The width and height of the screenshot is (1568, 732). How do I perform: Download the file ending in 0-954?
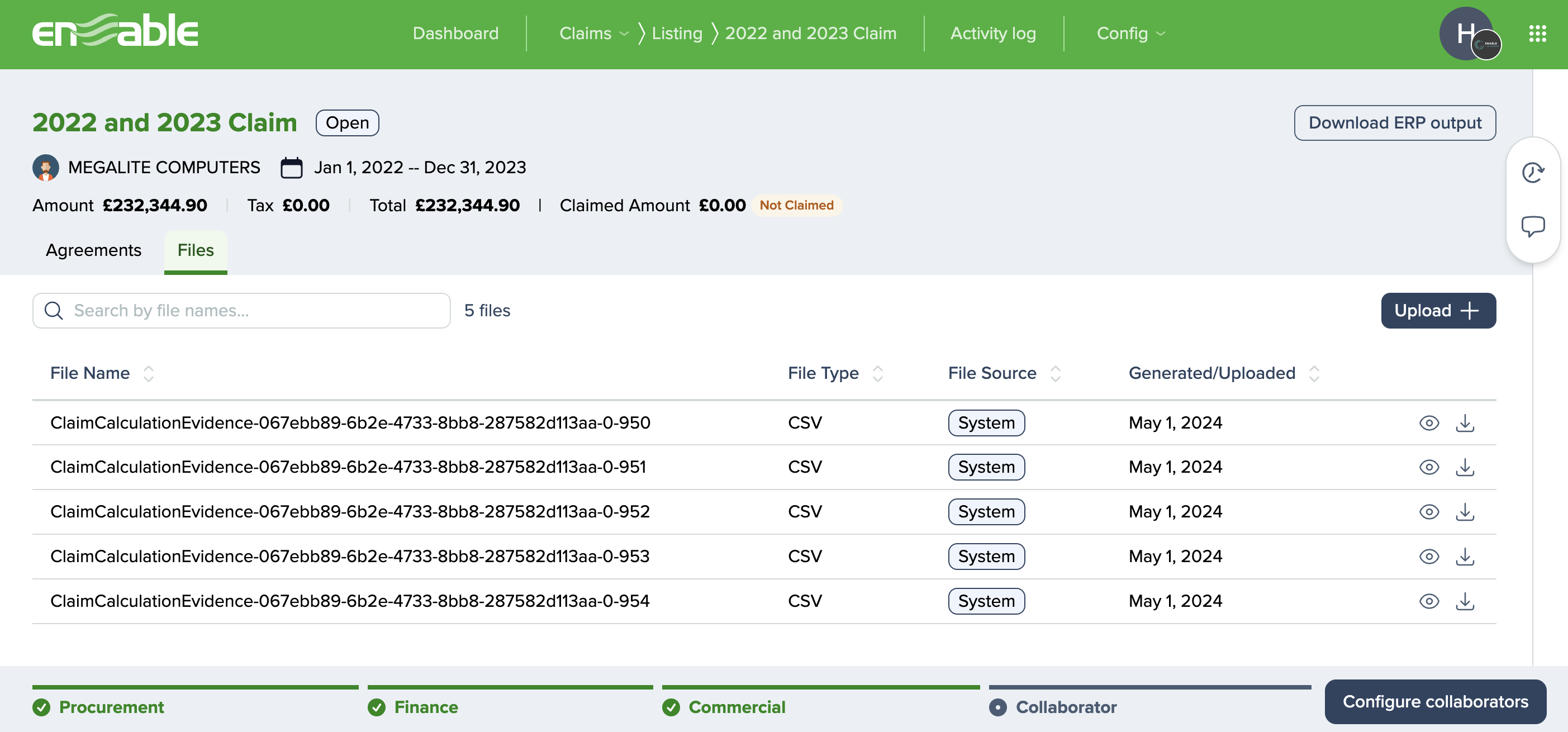coord(1465,601)
